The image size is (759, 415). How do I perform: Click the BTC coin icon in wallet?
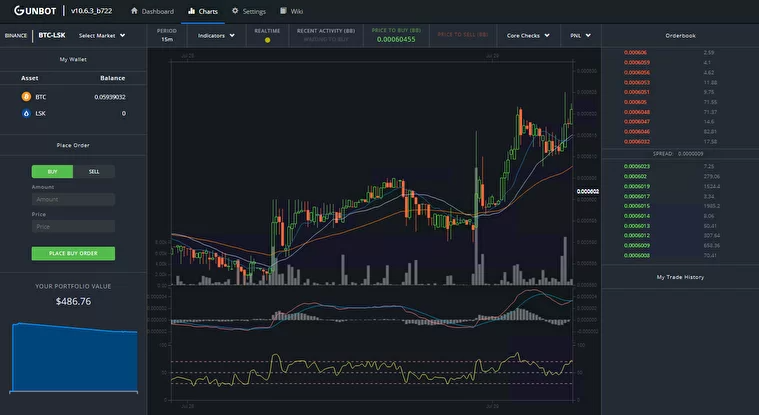click(26, 97)
